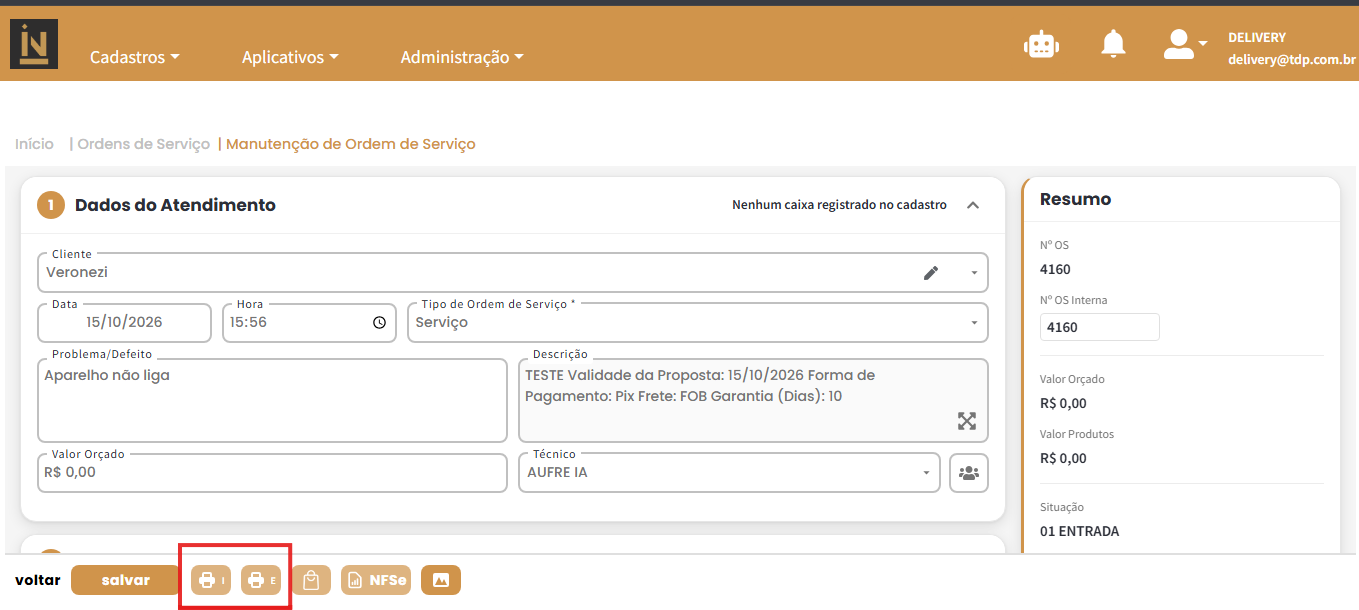This screenshot has width=1359, height=610.
Task: Open the Administração menu
Action: 462,57
